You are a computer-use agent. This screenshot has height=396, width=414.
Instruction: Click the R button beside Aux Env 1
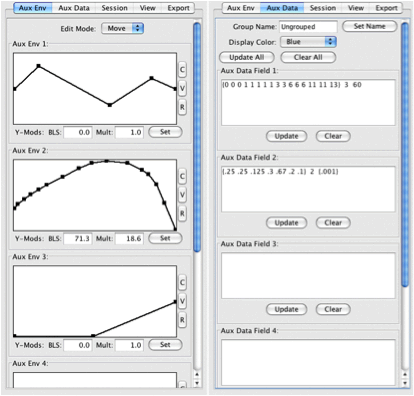[x=182, y=107]
